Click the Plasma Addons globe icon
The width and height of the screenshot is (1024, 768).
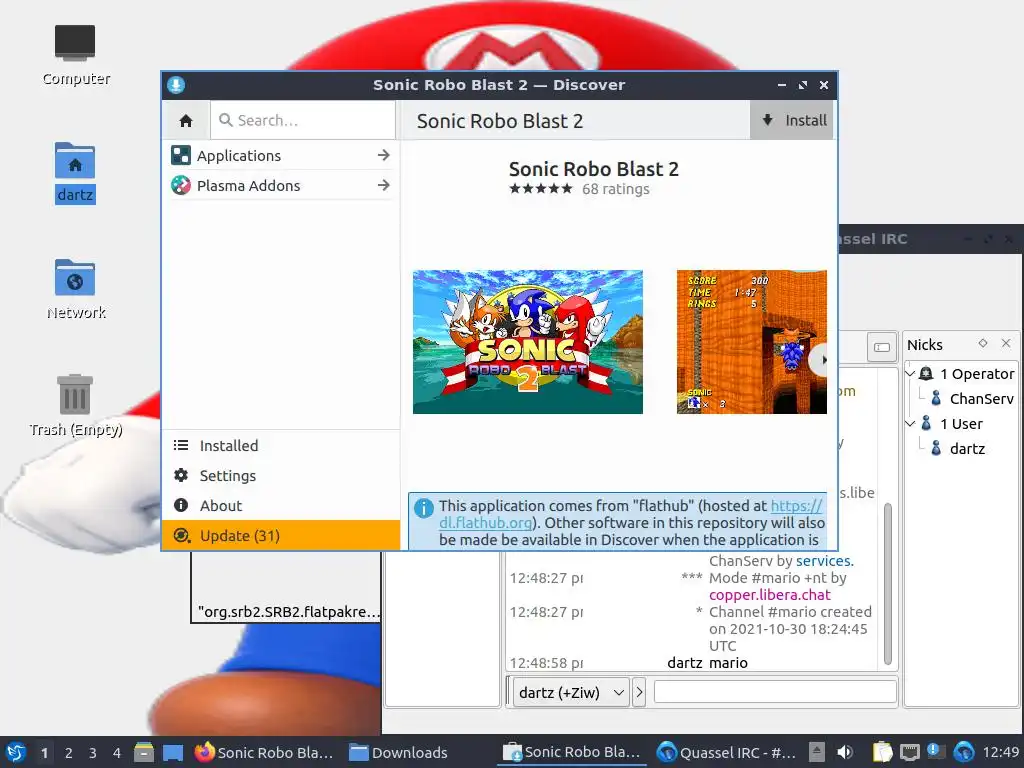tap(181, 185)
